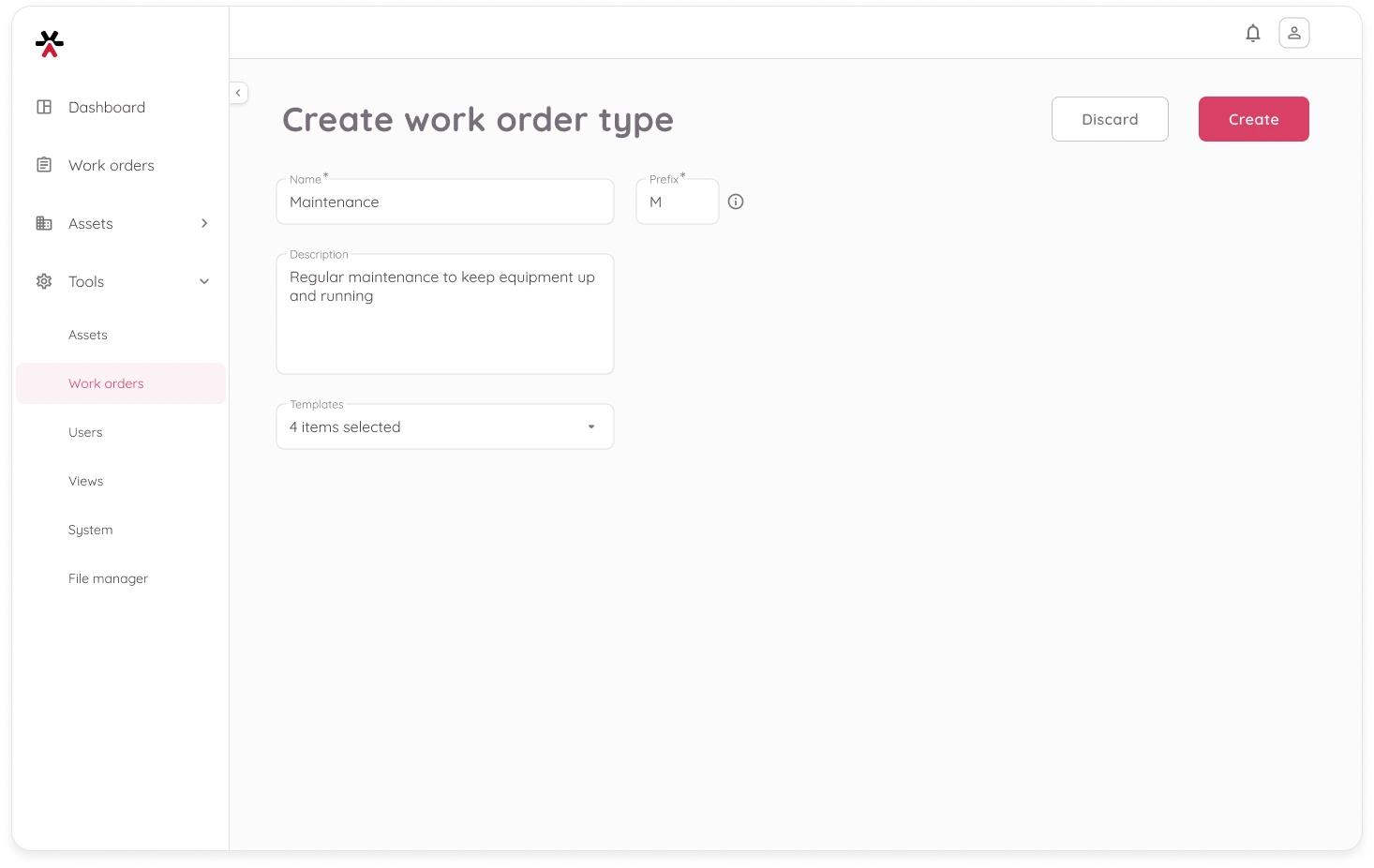Click the Tools gear icon
The image size is (1374, 868).
coord(44,281)
